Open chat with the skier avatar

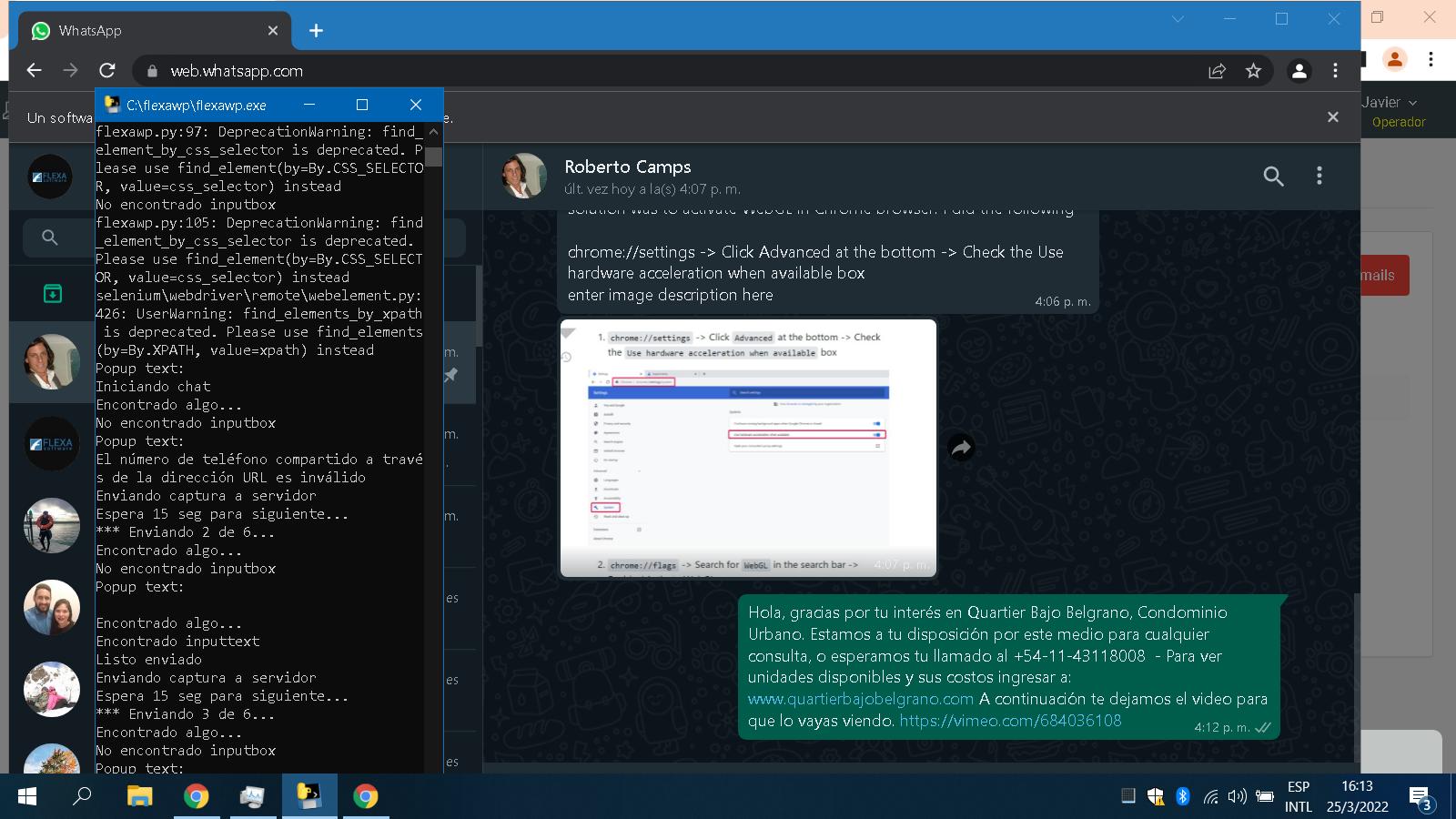tap(52, 525)
